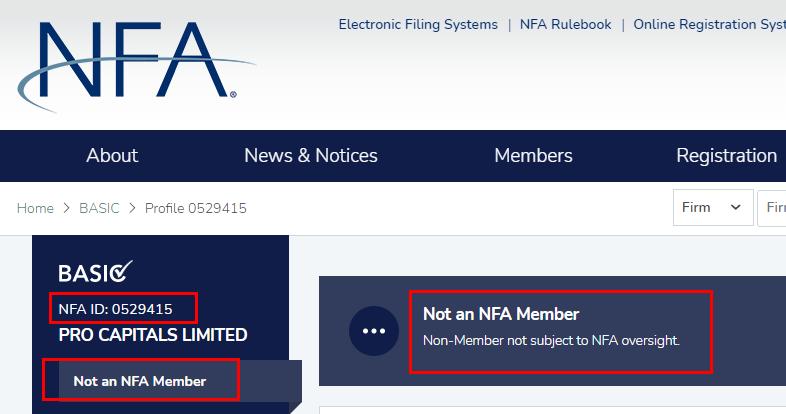Open the Online Registration System link

tap(708, 24)
